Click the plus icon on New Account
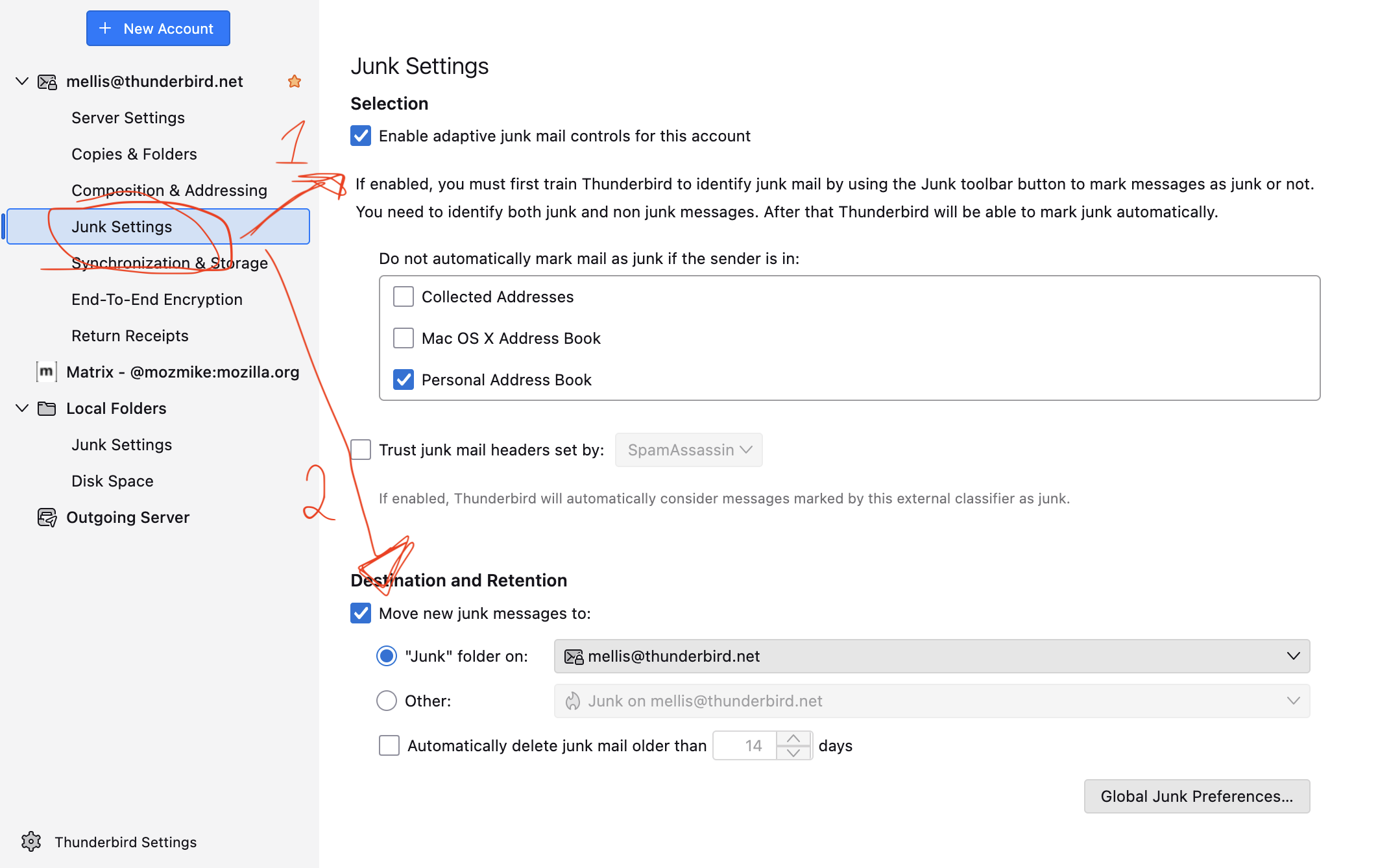The image size is (1378, 868). tap(105, 29)
